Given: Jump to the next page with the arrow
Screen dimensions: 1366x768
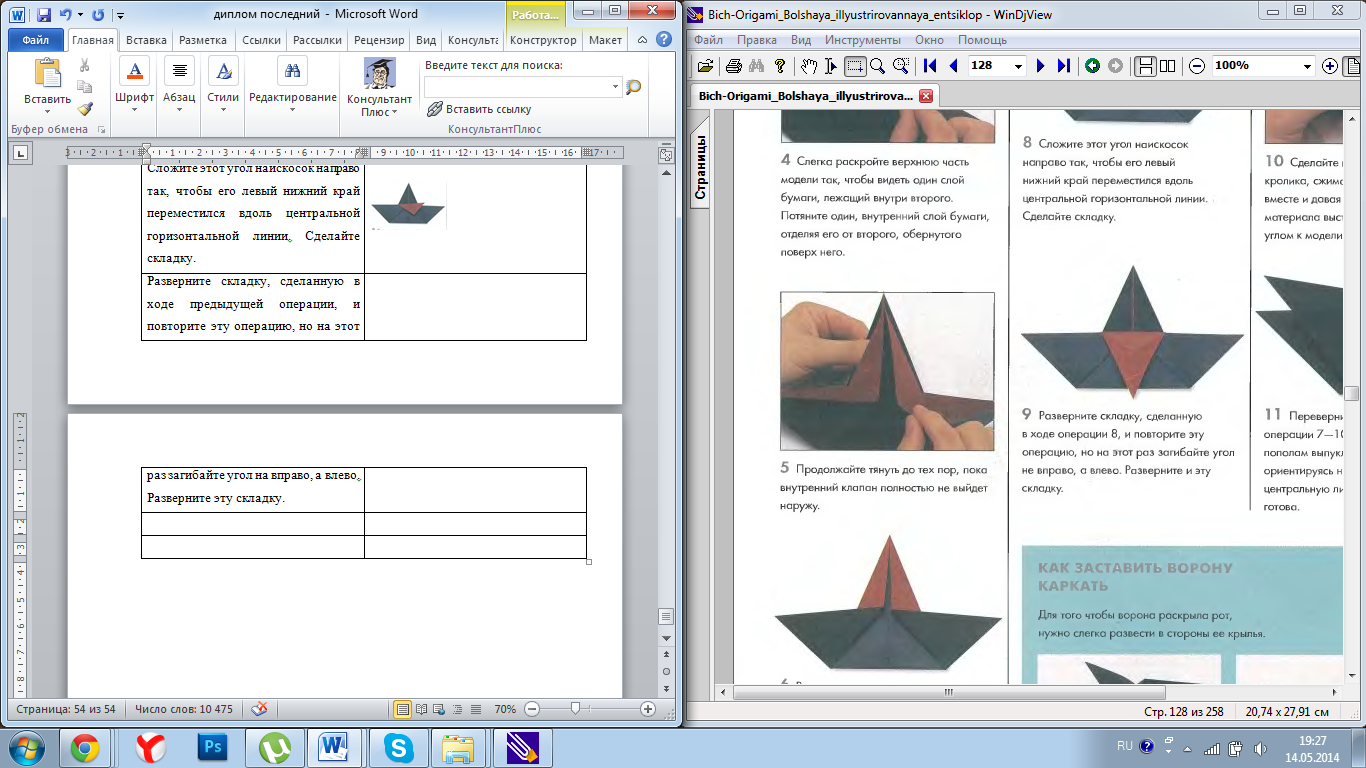Looking at the screenshot, I should (1041, 66).
